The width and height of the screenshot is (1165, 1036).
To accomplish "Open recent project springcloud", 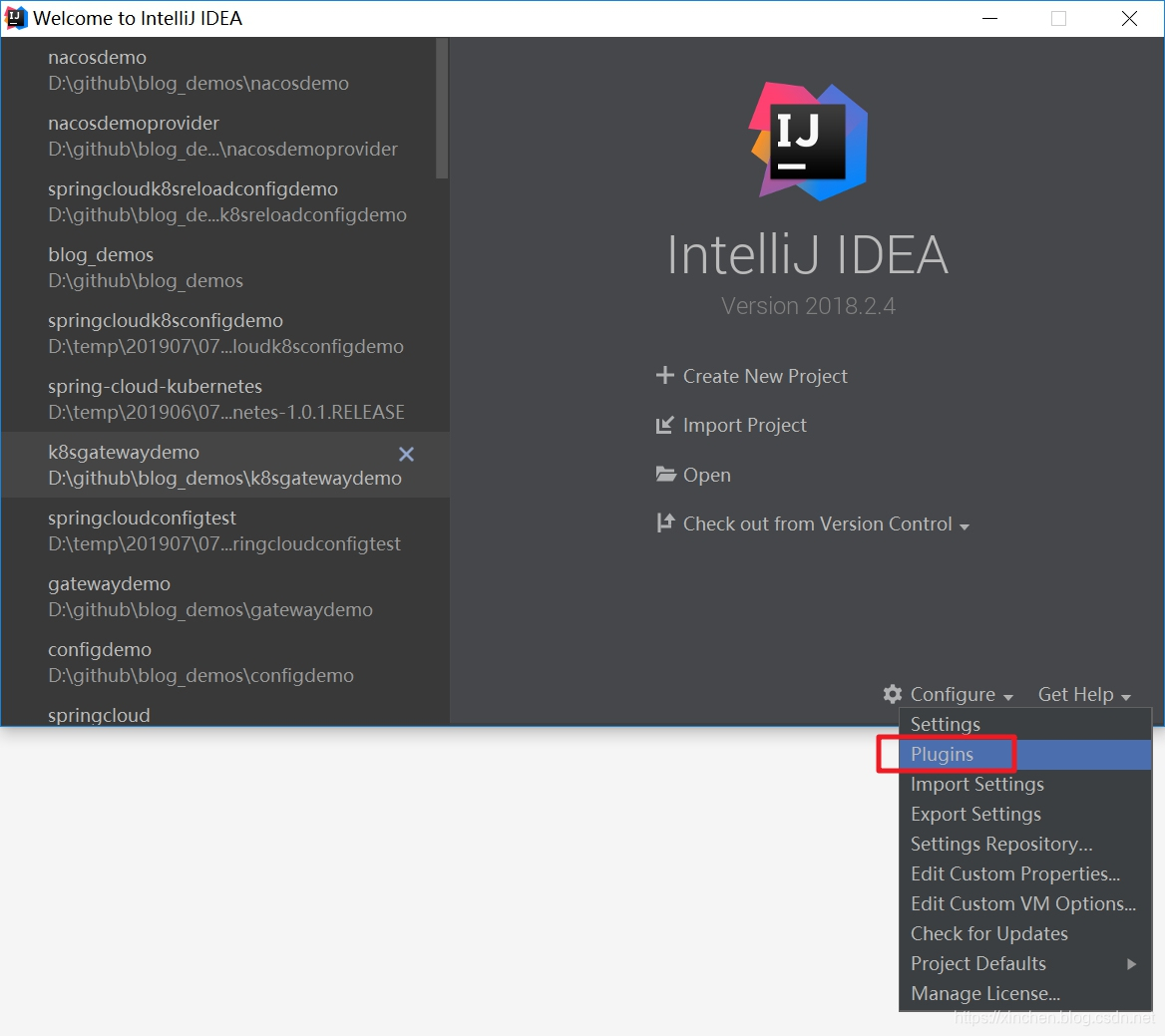I will pyautogui.click(x=225, y=712).
